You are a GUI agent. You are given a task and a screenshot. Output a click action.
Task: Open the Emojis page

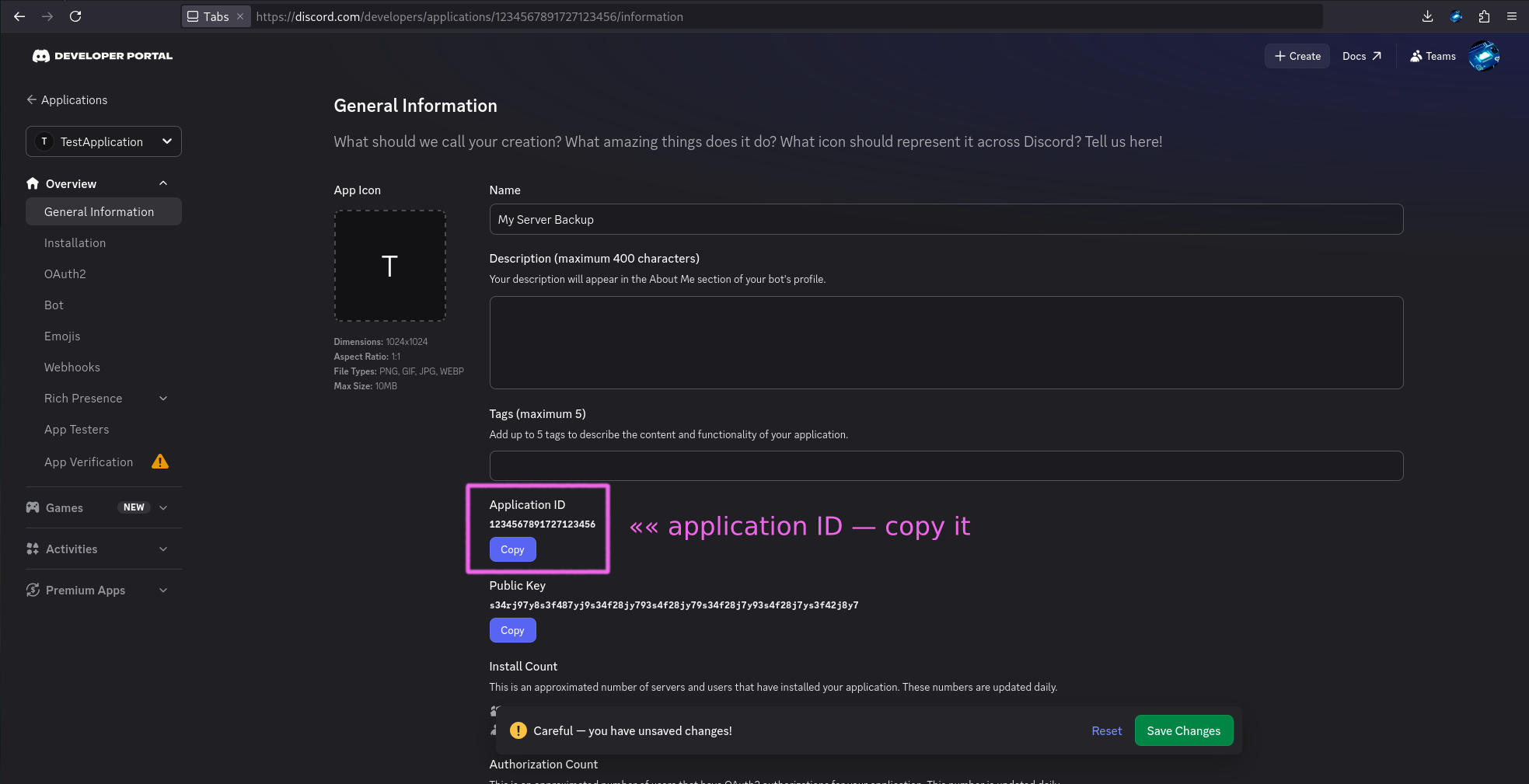pos(62,336)
